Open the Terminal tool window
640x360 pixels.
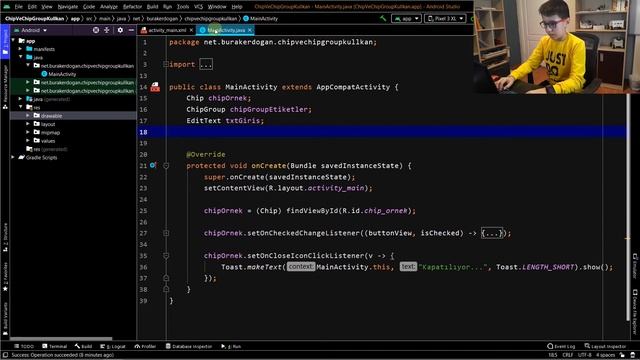coord(54,346)
